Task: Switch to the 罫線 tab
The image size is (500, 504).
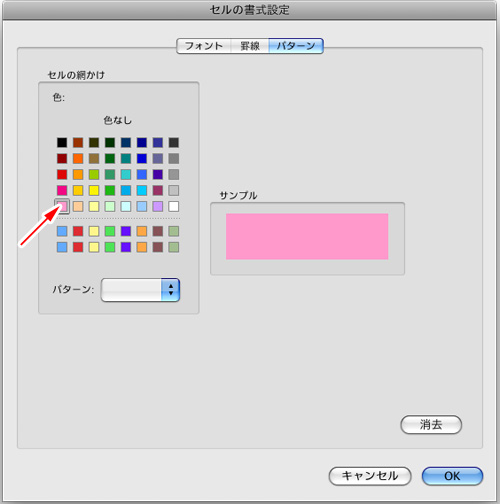Action: pos(250,46)
